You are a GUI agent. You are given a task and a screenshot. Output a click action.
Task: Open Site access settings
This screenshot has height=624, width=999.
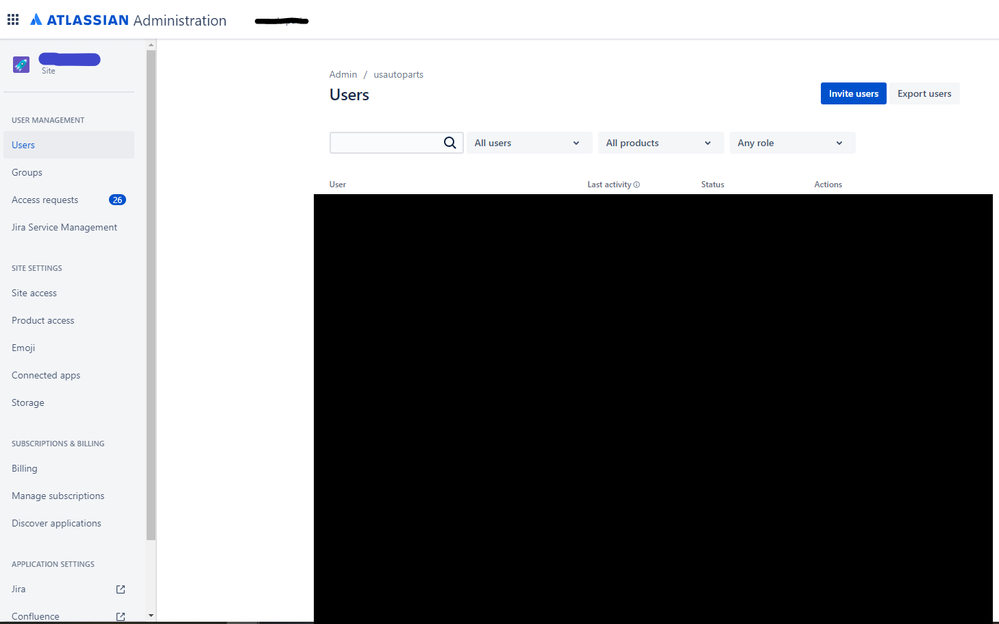pos(34,293)
